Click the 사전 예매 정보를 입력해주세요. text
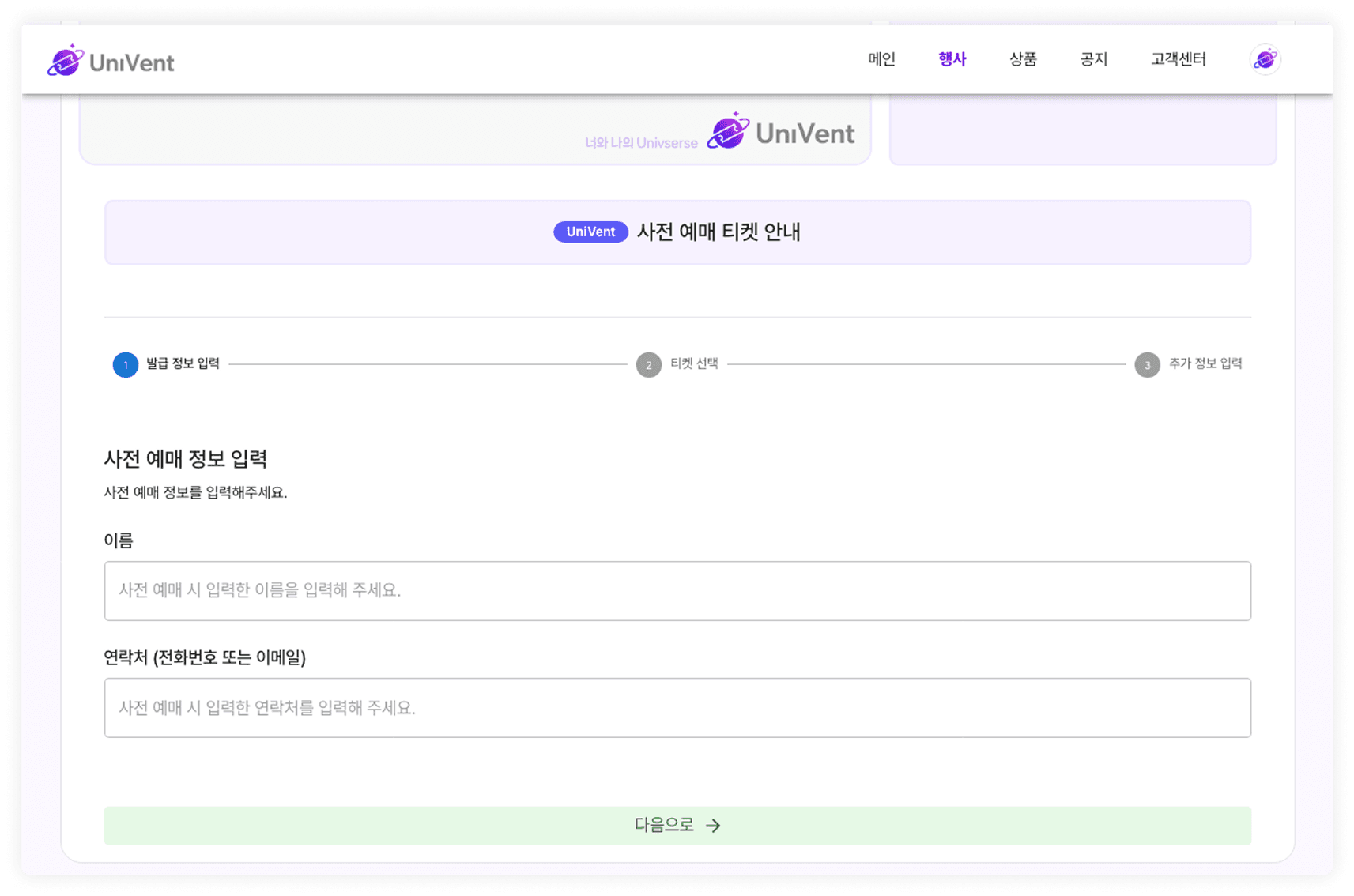The width and height of the screenshot is (1354, 896). [195, 492]
